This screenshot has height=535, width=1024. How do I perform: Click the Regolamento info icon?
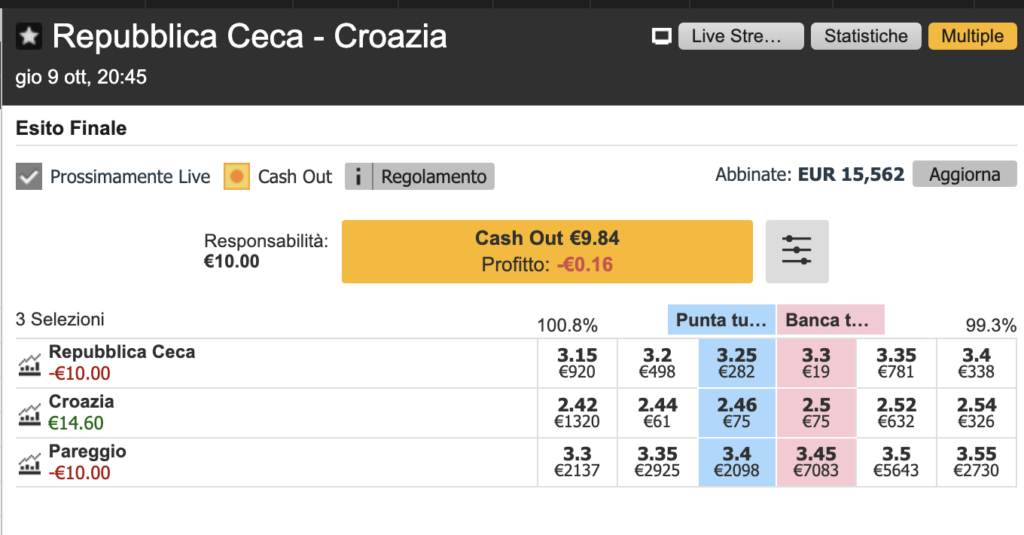359,177
